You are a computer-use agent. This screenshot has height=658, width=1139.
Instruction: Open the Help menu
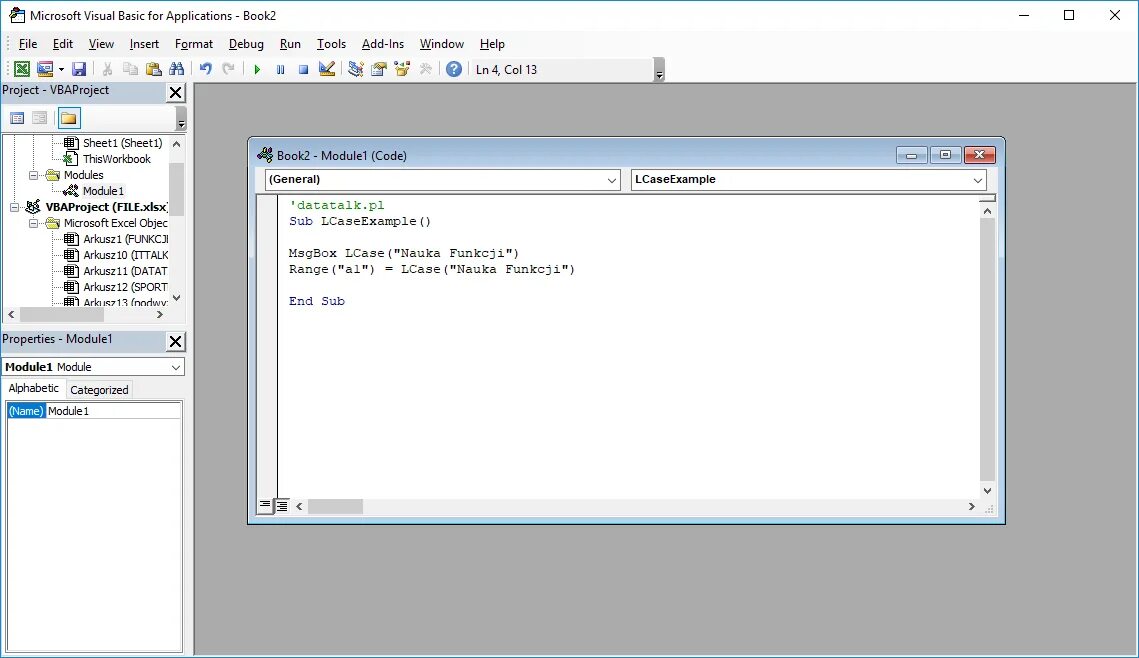[492, 44]
